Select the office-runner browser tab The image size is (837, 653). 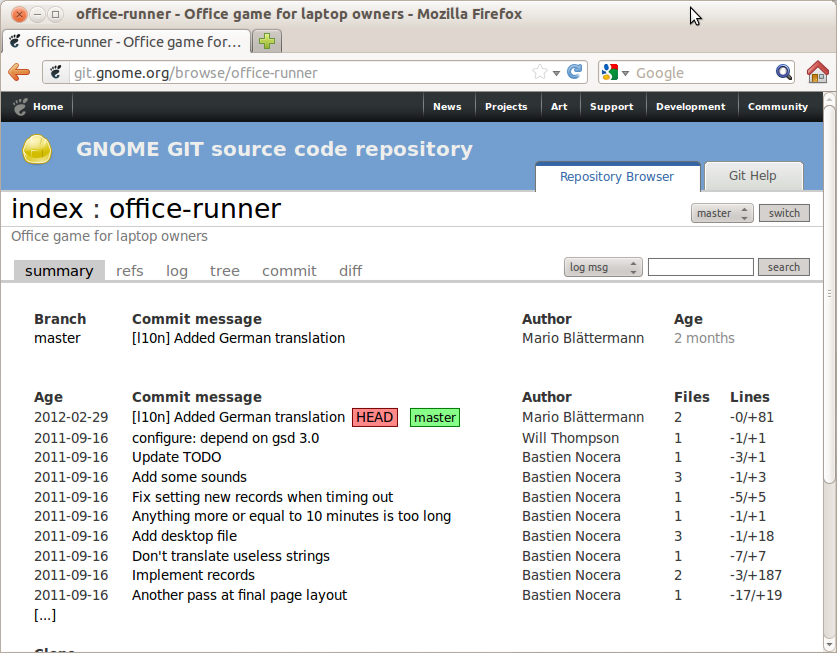[x=126, y=42]
